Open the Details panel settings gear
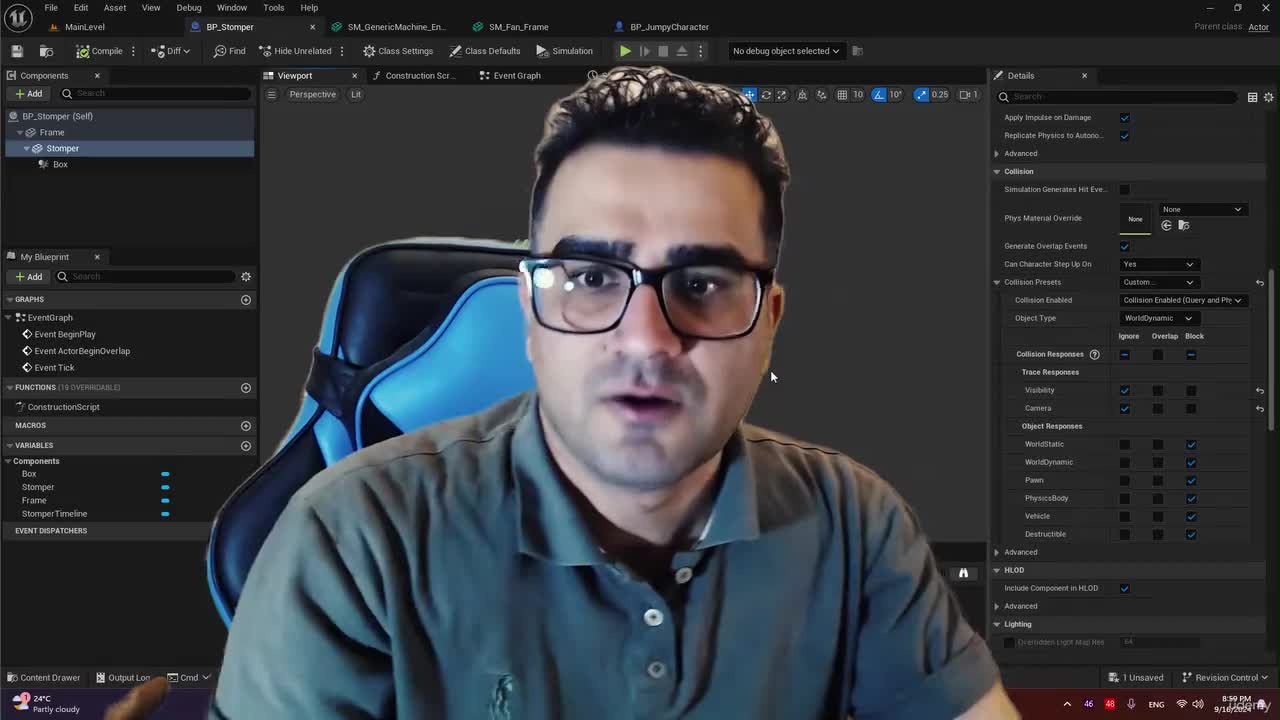1280x720 pixels. pos(1269,97)
